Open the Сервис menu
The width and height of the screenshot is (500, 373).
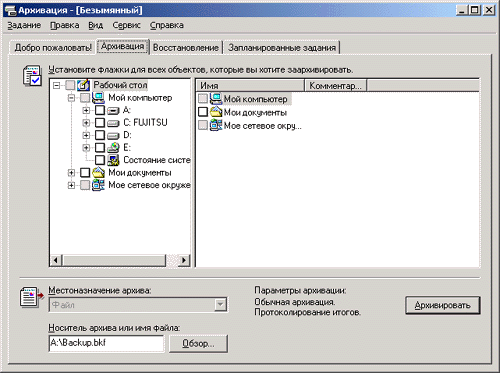pos(126,25)
